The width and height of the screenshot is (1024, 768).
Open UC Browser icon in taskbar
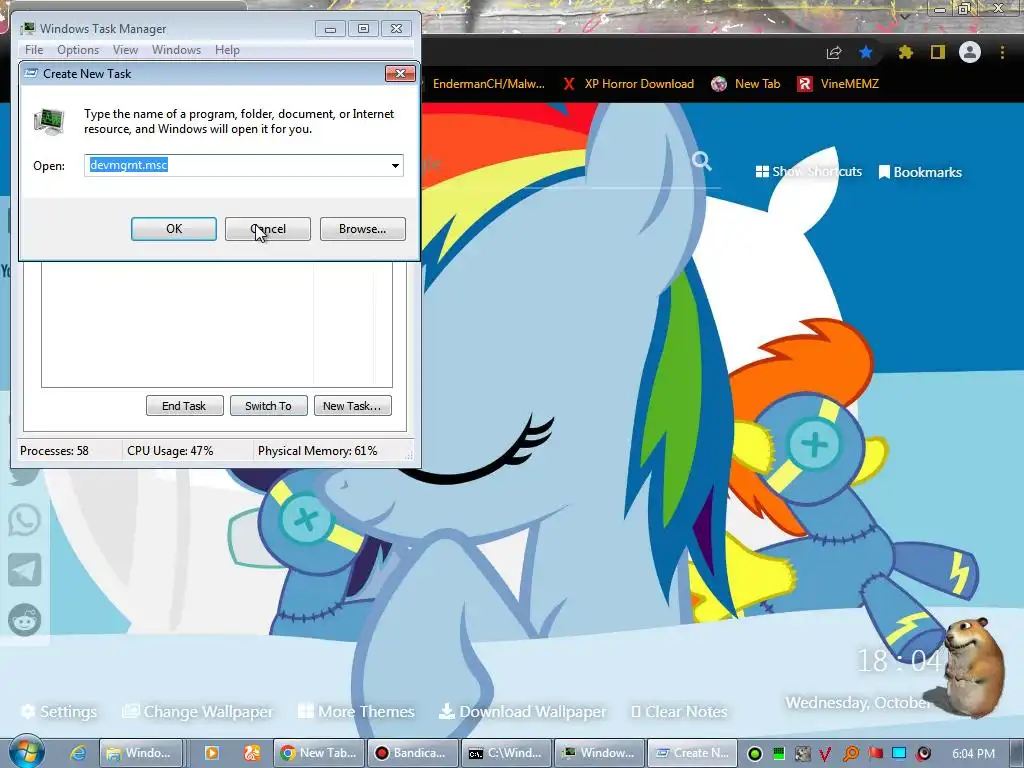252,753
